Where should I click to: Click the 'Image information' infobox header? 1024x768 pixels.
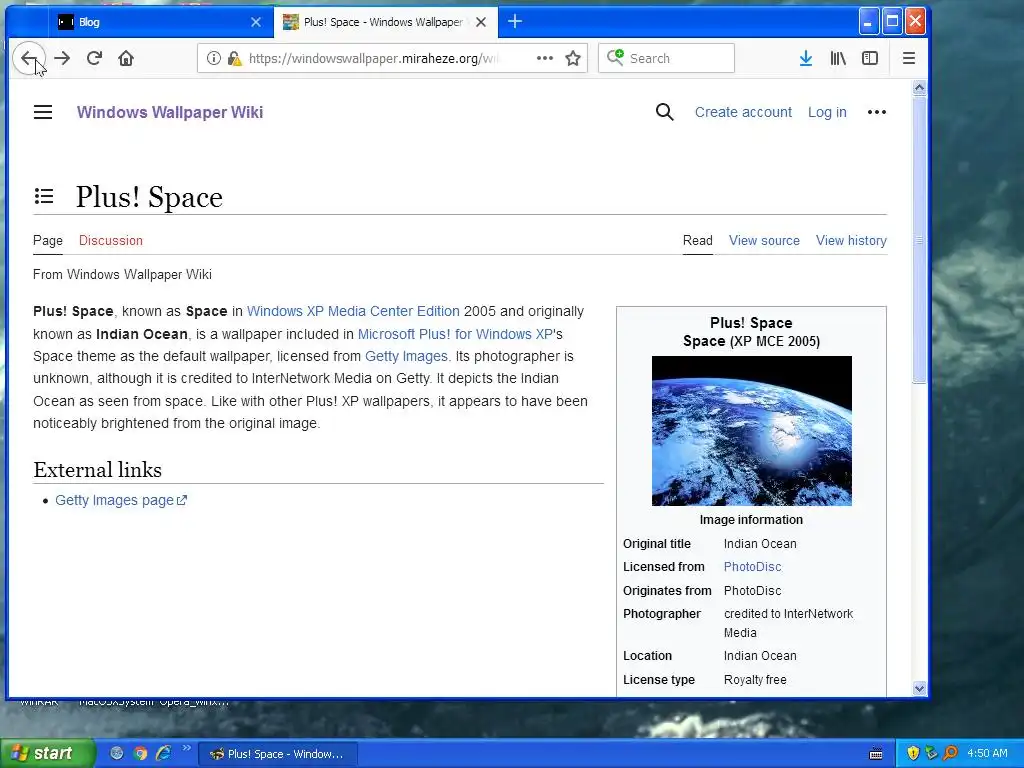751,520
